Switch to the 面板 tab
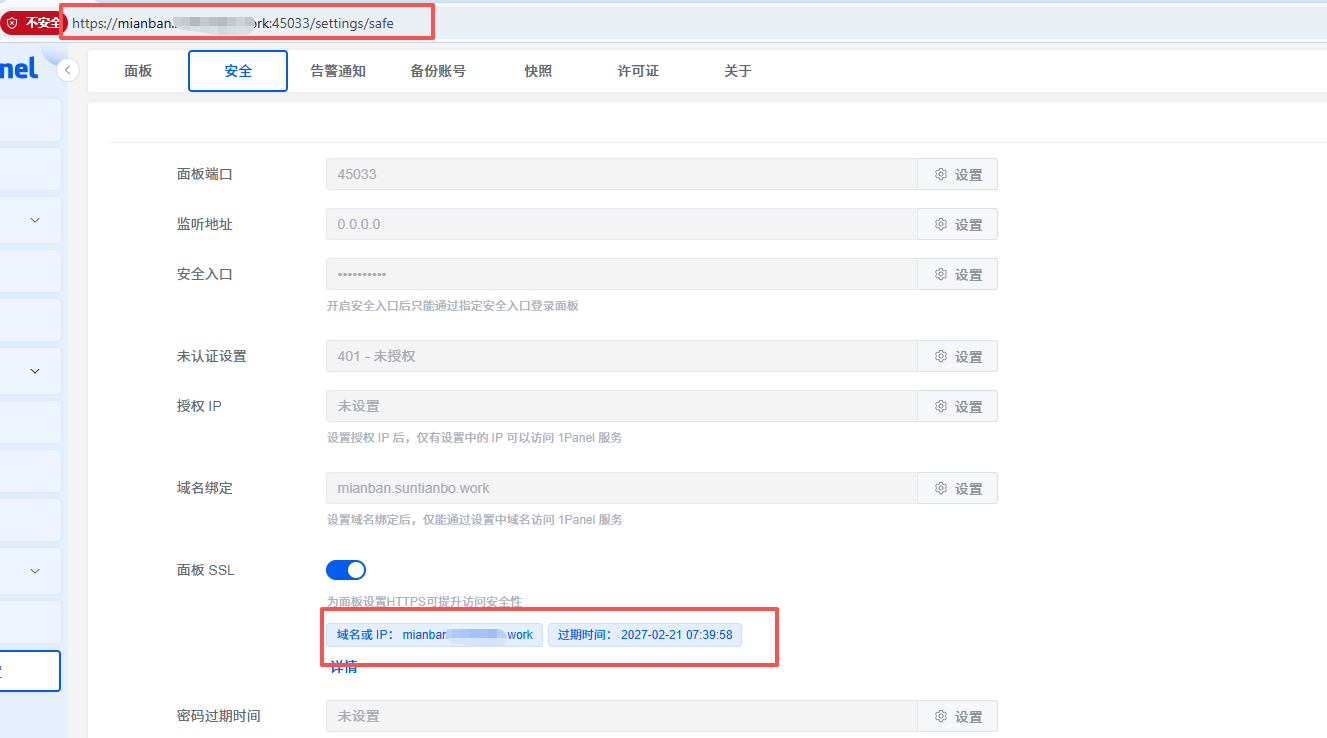The width and height of the screenshot is (1327, 738). pyautogui.click(x=138, y=71)
